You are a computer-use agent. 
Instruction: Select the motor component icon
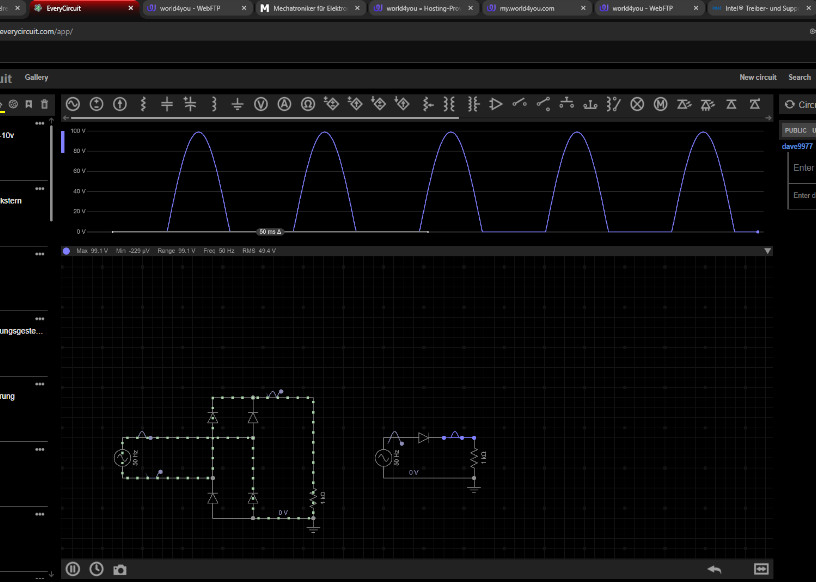[660, 104]
